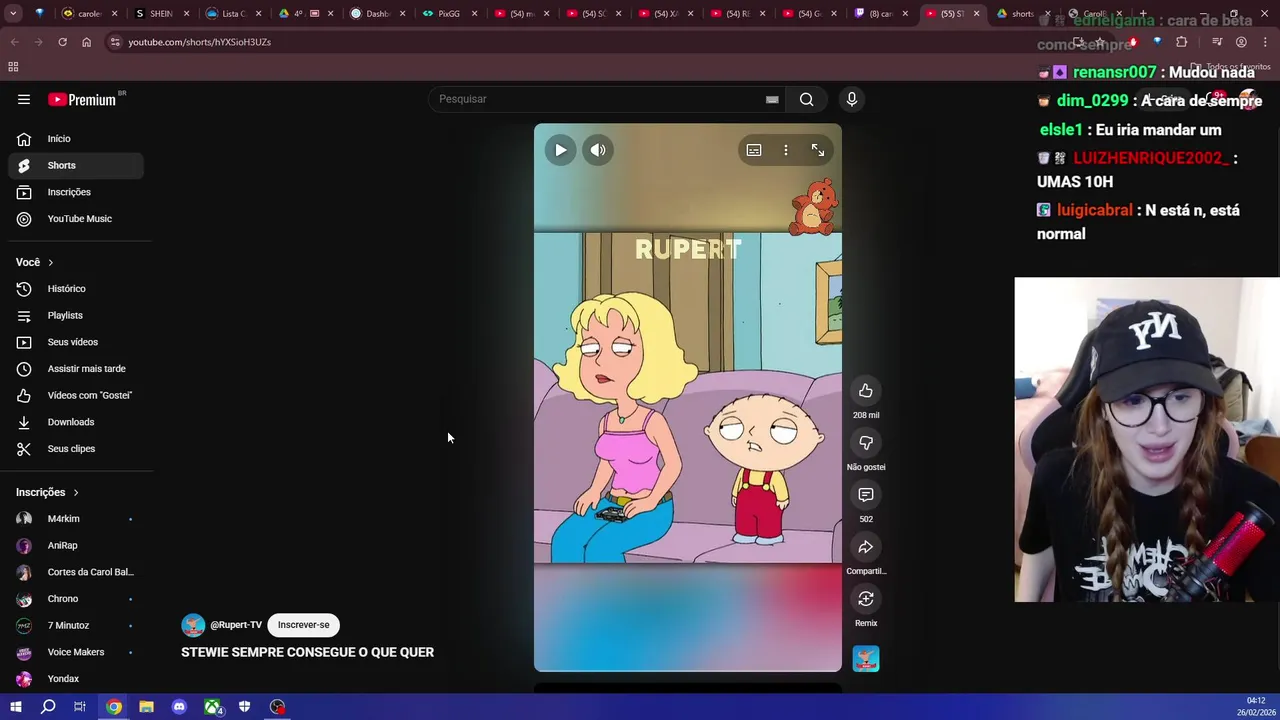
Task: Open Chrono channel subscription
Action: coord(76,599)
